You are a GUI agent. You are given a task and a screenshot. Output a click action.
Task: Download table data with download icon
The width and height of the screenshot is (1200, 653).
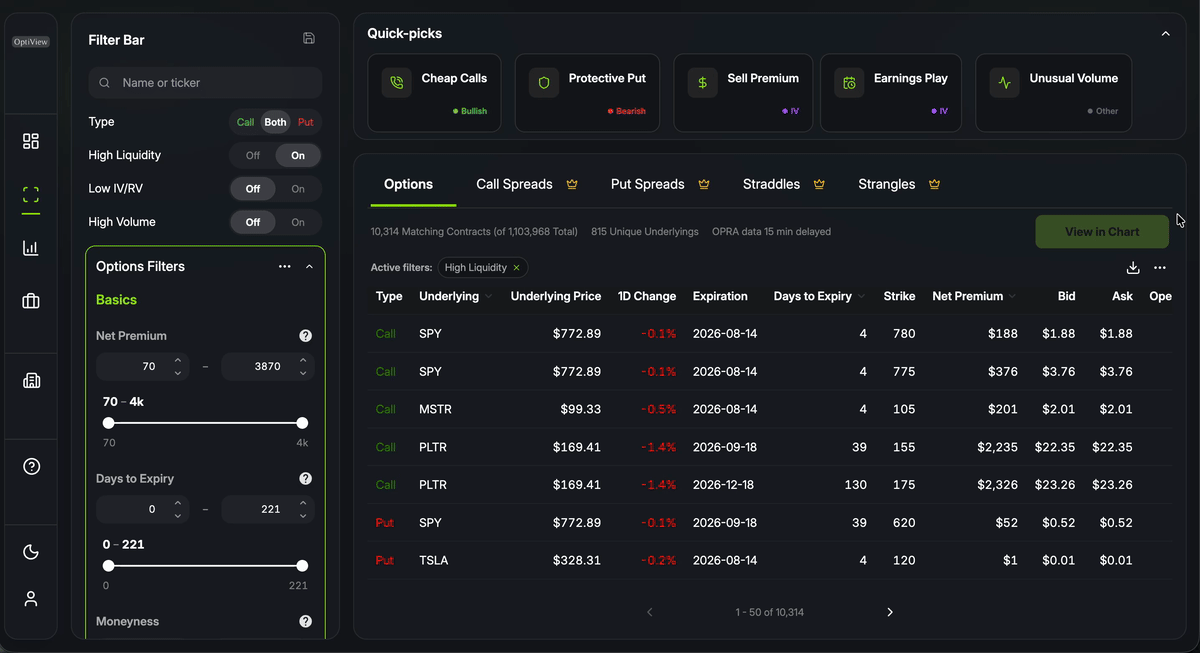[1133, 268]
